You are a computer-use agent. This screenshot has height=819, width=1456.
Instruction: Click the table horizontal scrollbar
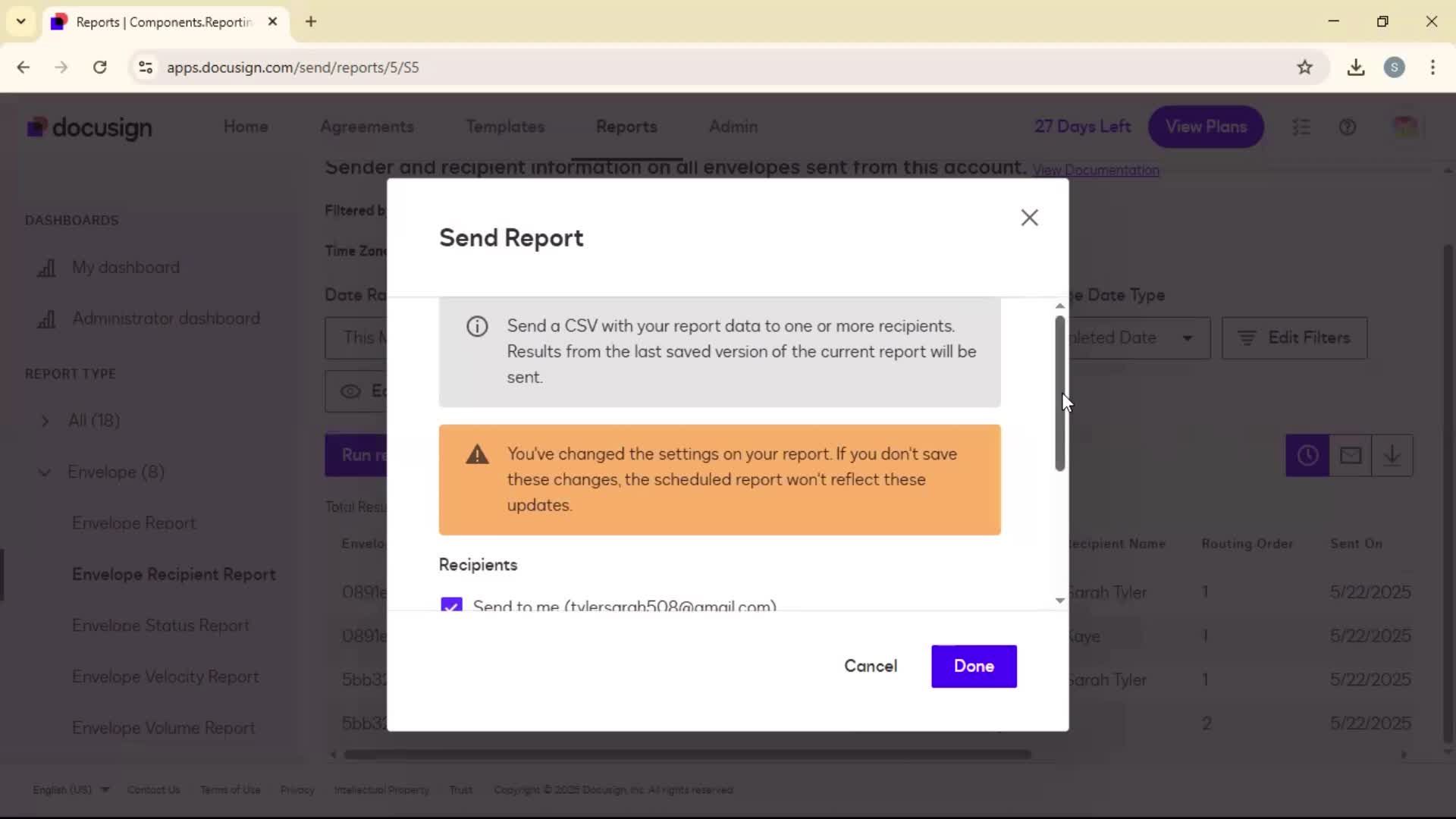(x=687, y=755)
